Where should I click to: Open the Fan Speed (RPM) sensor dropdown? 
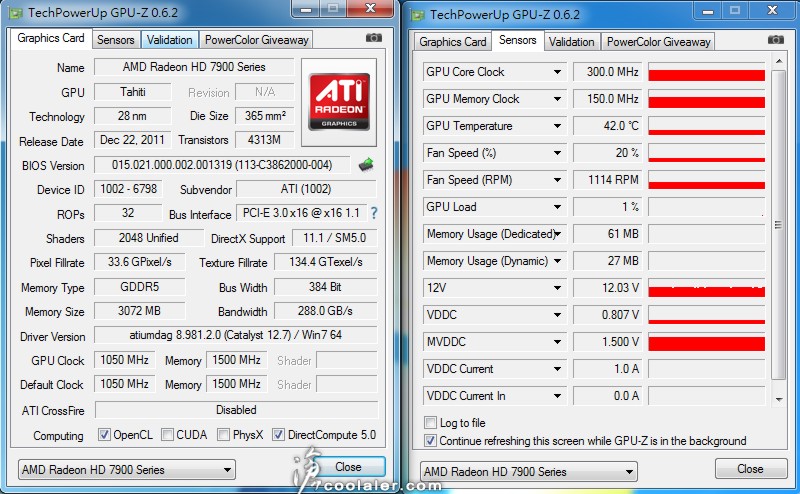(x=557, y=180)
